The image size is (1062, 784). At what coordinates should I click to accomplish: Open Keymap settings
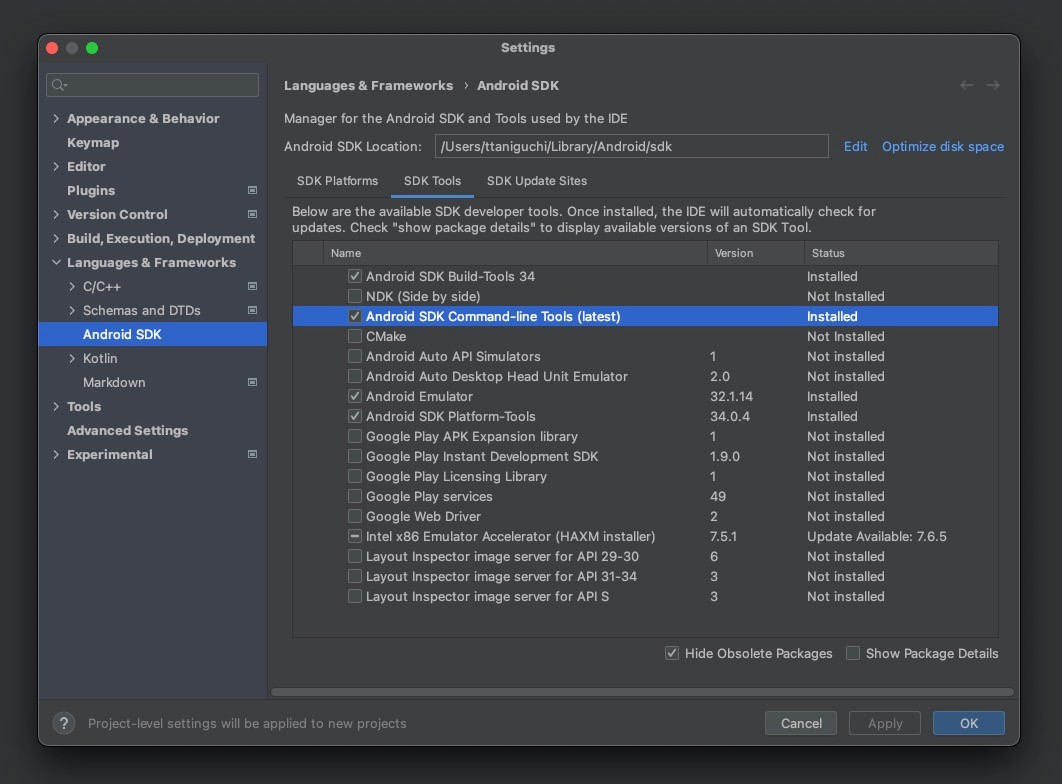click(x=93, y=143)
